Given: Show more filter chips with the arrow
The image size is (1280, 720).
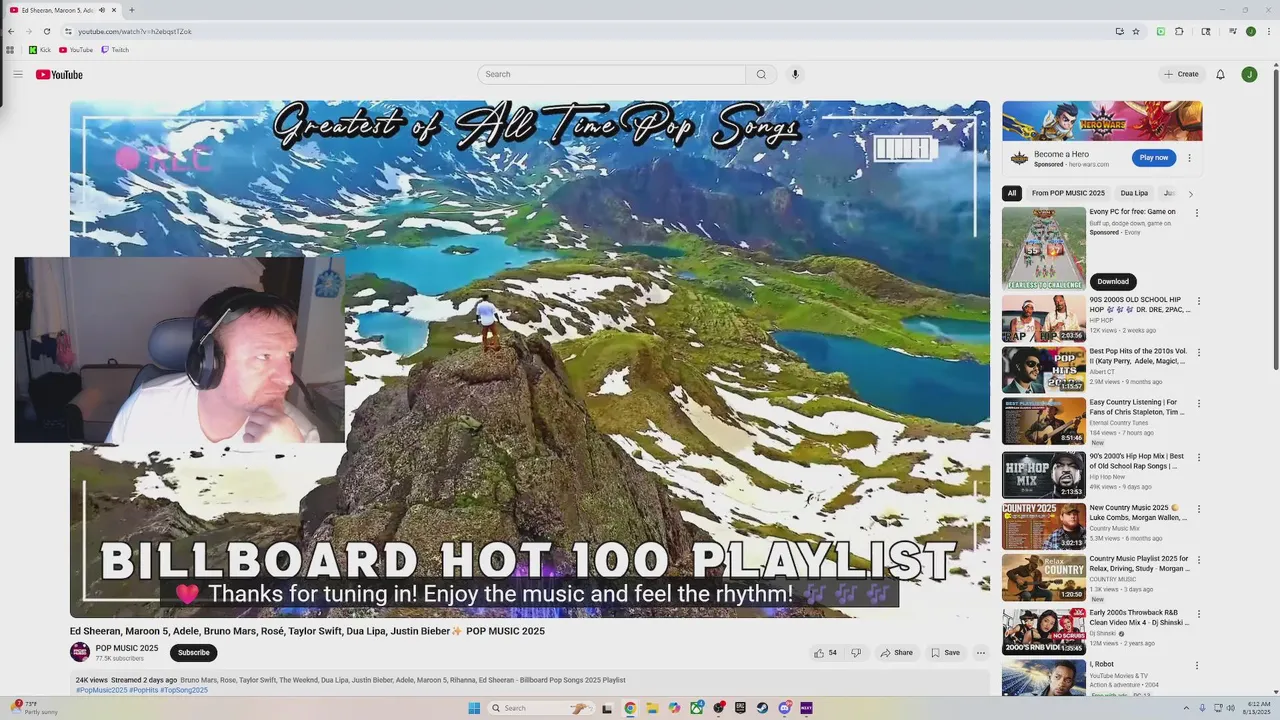Looking at the screenshot, I should [x=1190, y=194].
